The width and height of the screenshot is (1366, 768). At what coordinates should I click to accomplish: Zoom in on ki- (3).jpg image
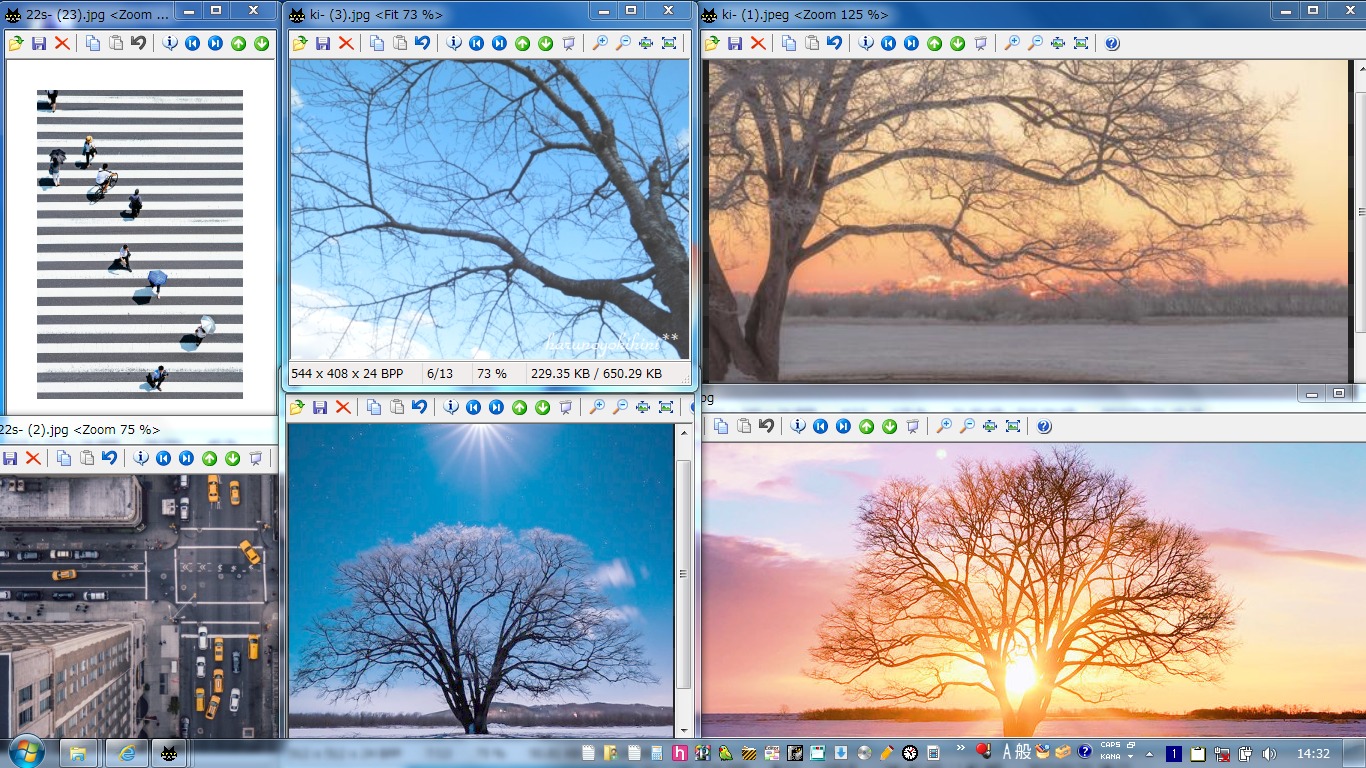click(x=599, y=43)
